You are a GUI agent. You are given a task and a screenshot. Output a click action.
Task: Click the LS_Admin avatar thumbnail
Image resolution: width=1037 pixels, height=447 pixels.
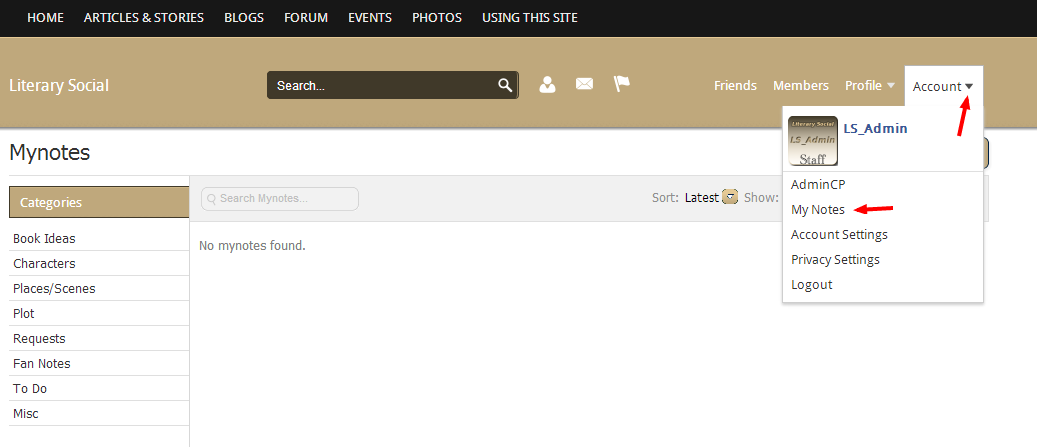click(813, 141)
